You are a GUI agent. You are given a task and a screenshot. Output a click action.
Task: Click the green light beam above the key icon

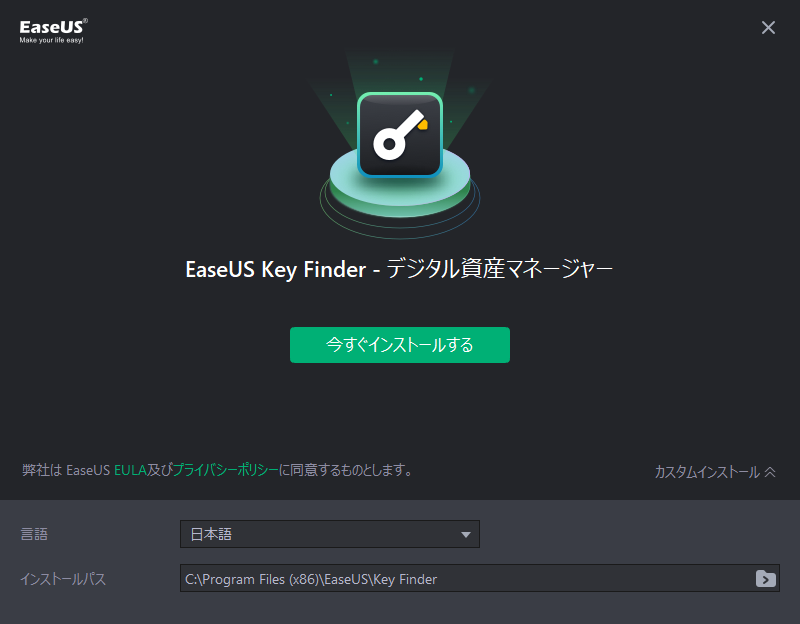(400, 71)
